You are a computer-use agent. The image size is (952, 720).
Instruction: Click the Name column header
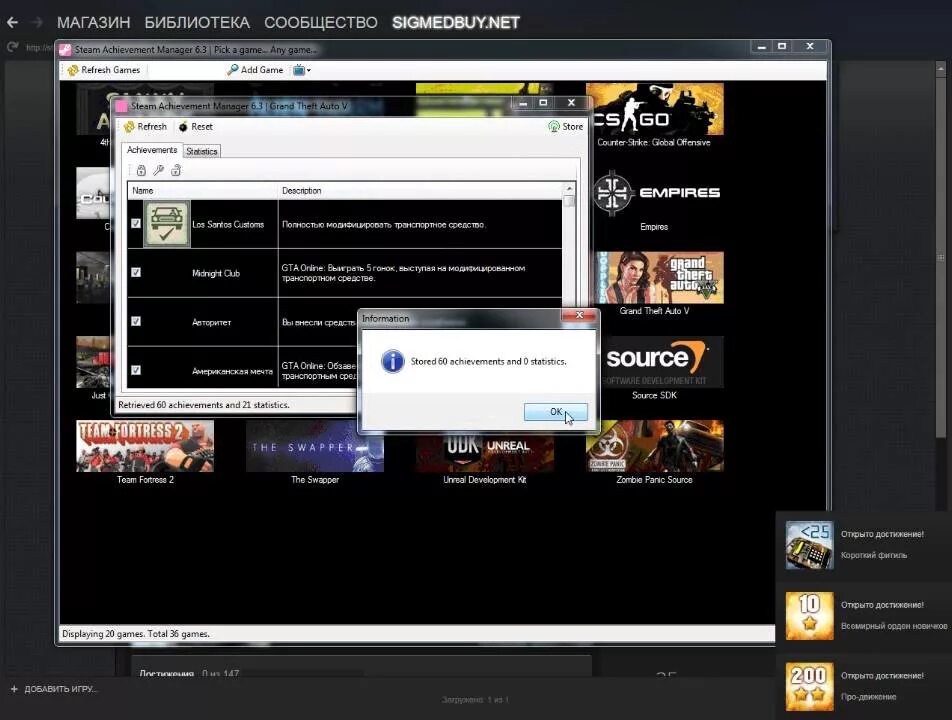pos(203,191)
